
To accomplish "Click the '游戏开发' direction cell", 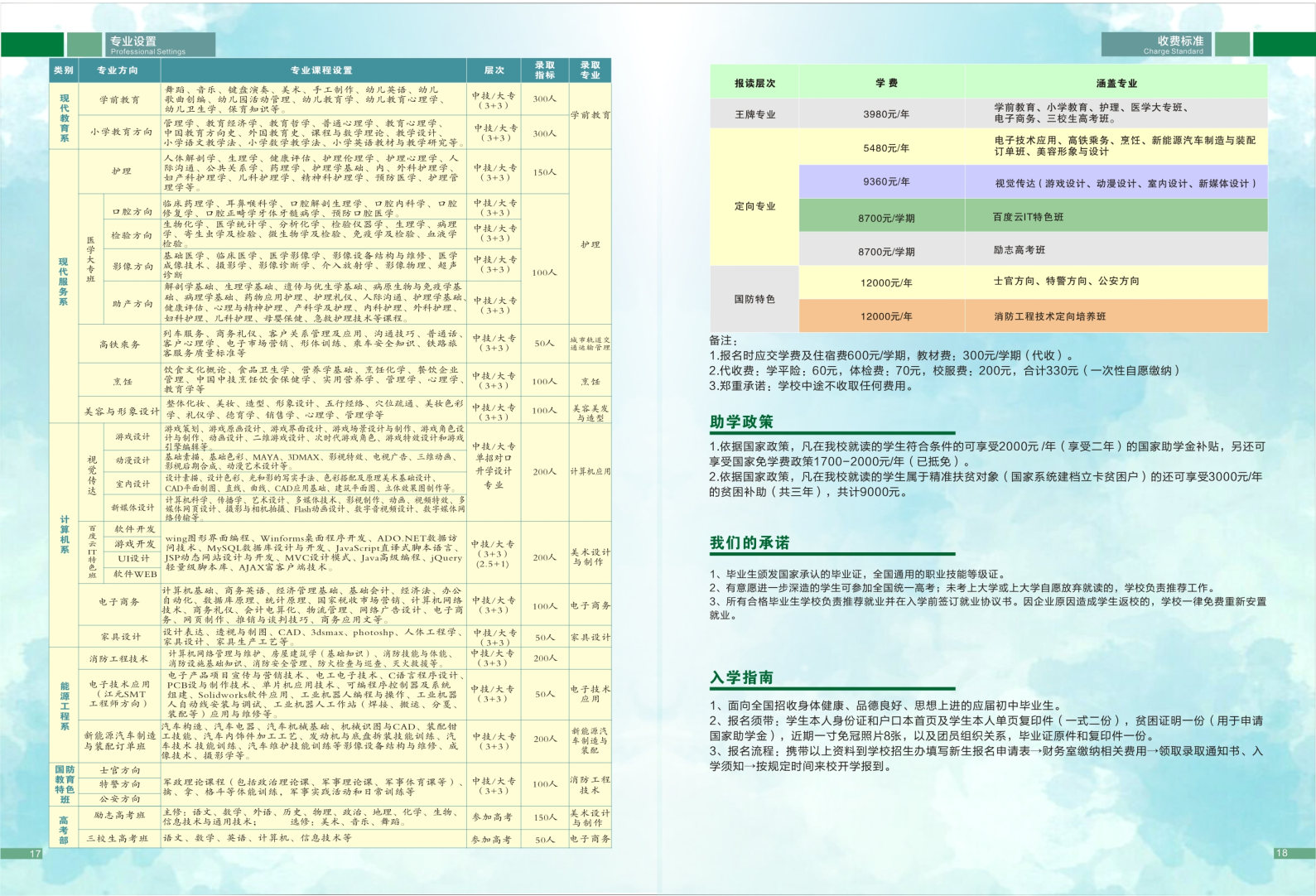I will 134,544.
